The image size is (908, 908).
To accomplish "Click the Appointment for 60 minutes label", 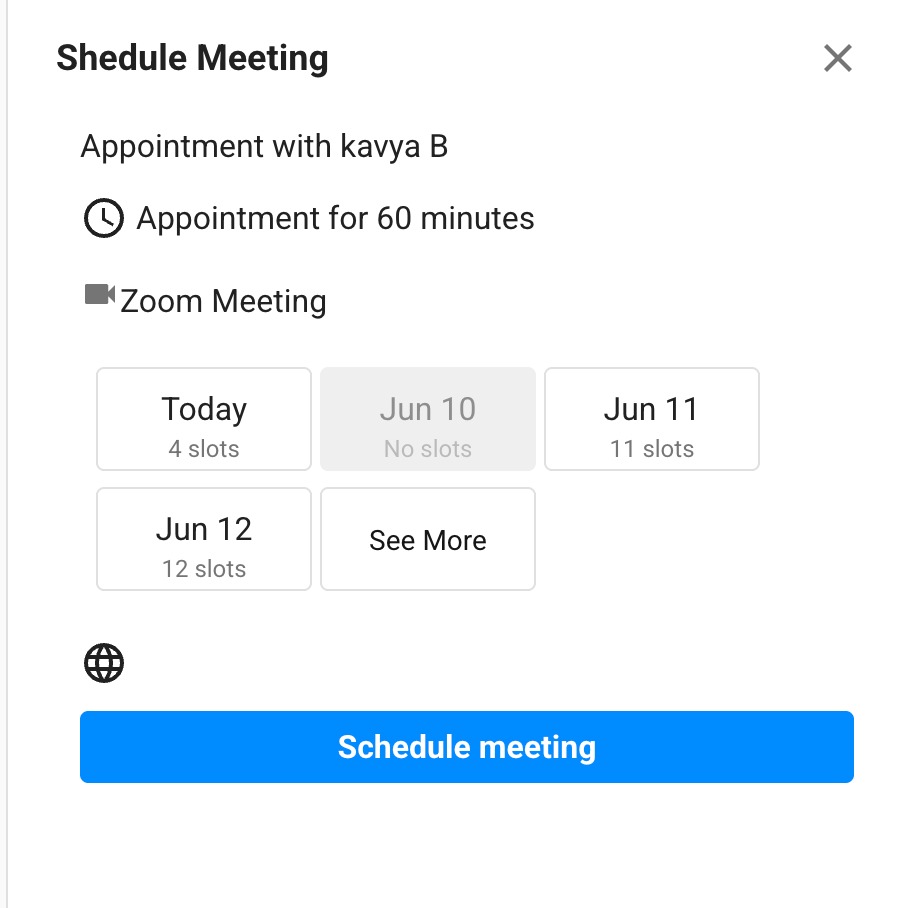I will pos(335,218).
